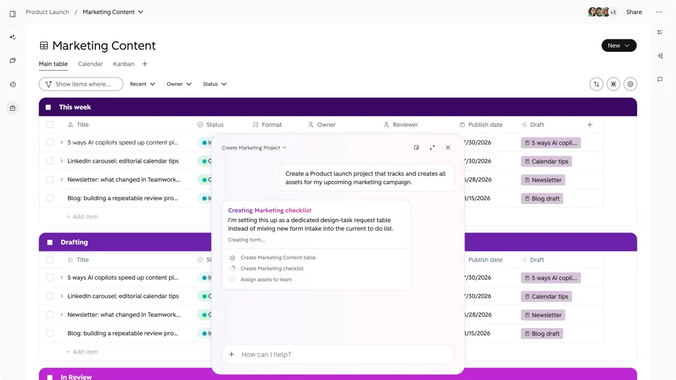Open Calendar tips draft chip in Drafting

(546, 296)
